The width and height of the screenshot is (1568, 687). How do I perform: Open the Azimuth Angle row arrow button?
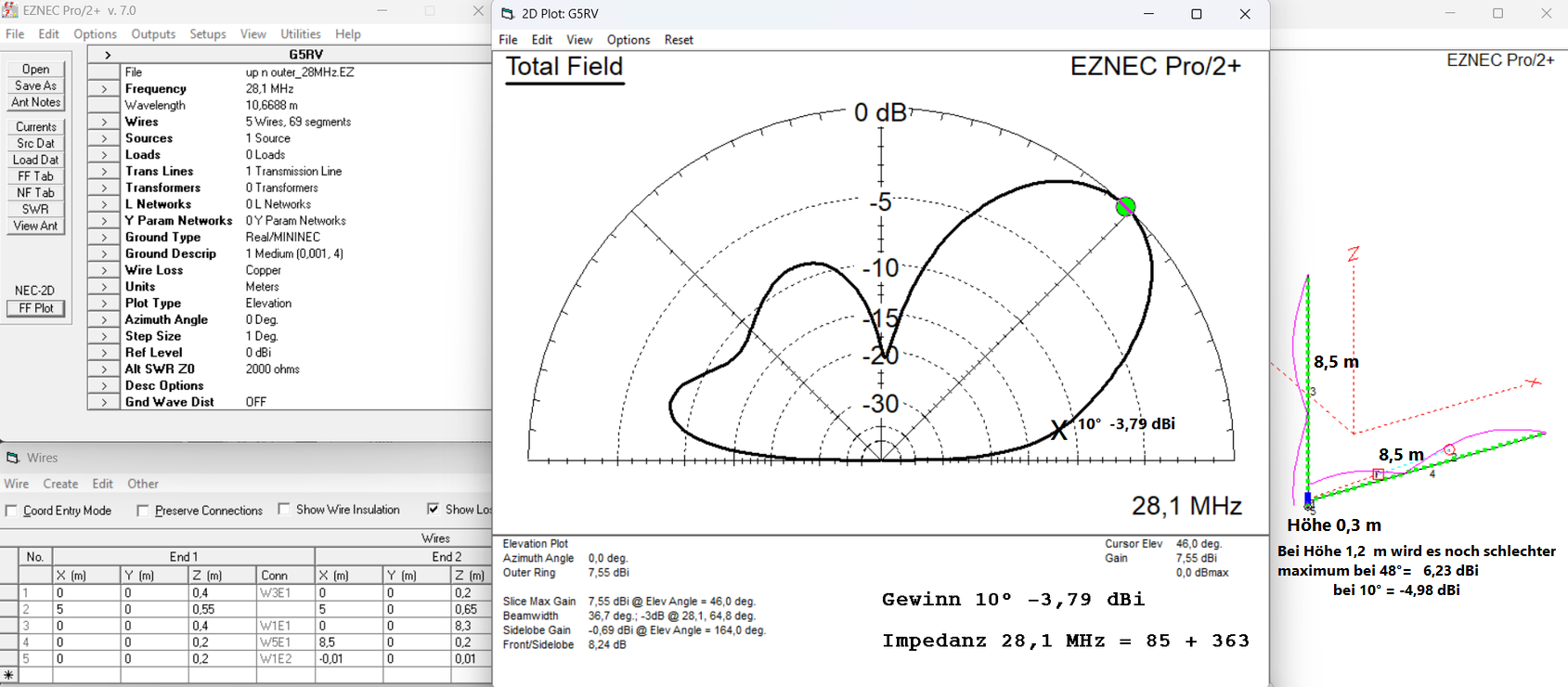[x=104, y=320]
